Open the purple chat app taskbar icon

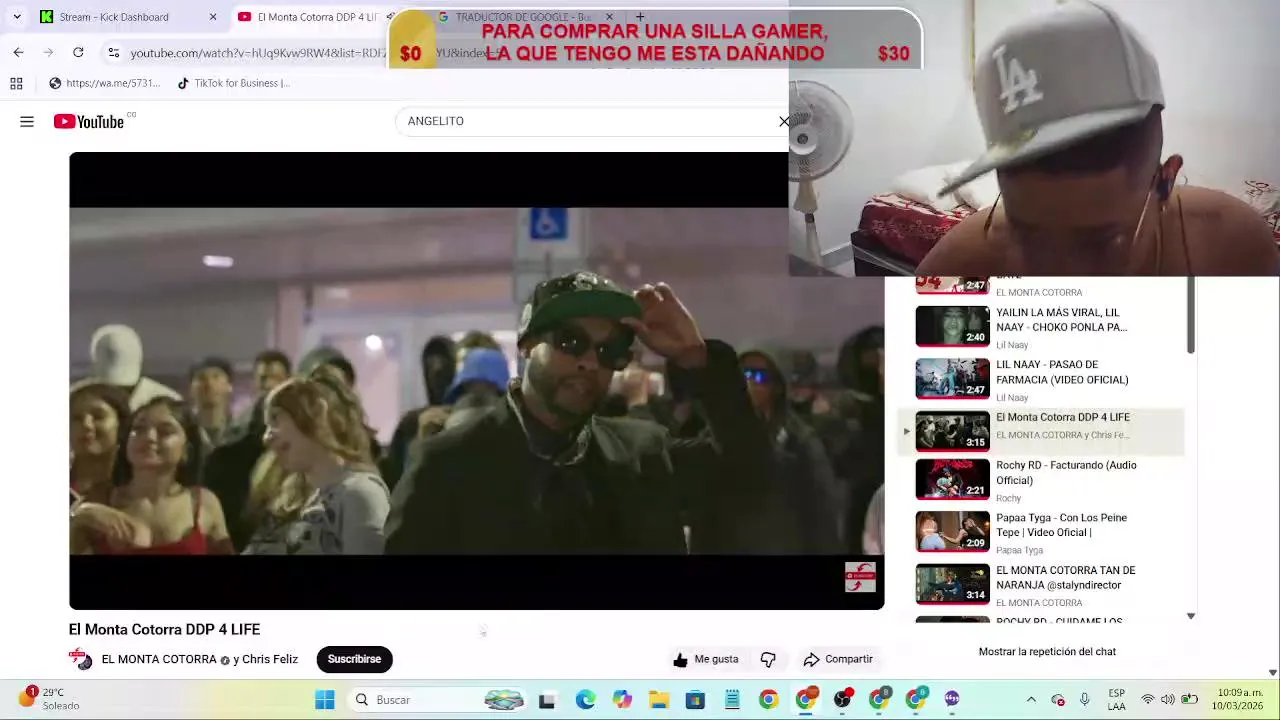pyautogui.click(x=952, y=700)
